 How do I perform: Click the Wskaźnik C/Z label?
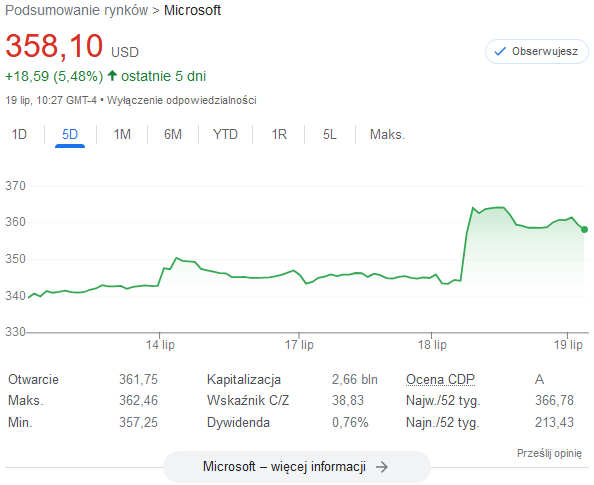tap(248, 401)
